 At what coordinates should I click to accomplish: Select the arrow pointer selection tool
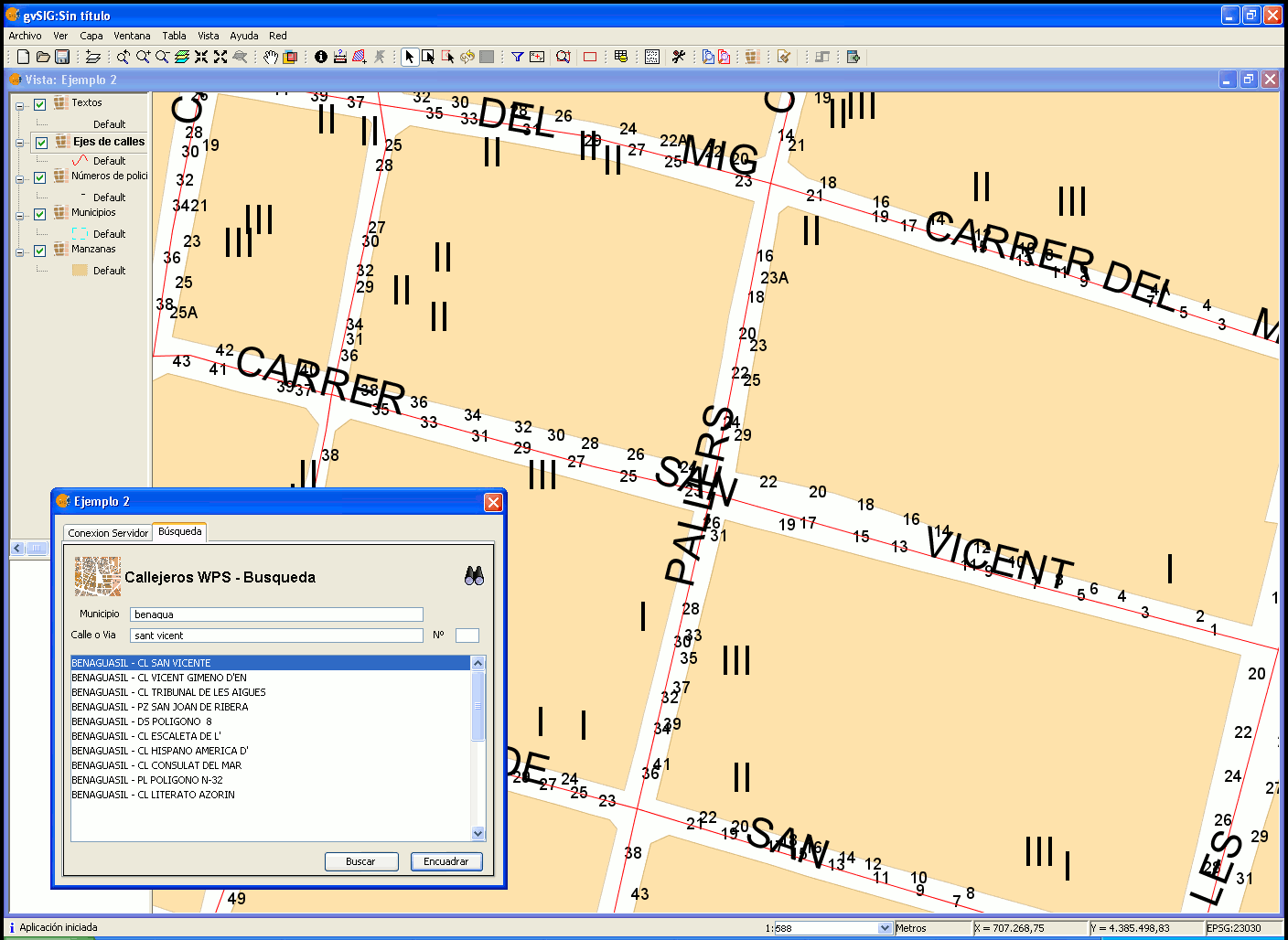(x=409, y=57)
